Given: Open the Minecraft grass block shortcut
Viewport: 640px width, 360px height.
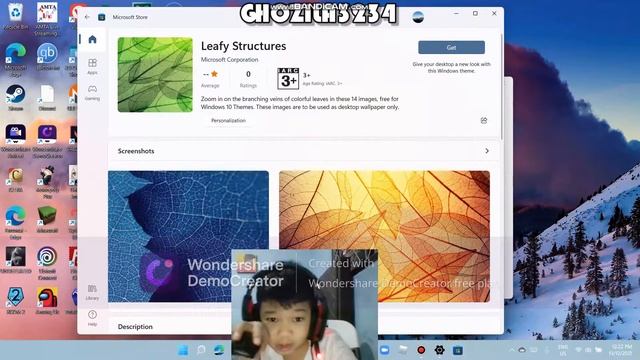Looking at the screenshot, I should click(x=47, y=220).
